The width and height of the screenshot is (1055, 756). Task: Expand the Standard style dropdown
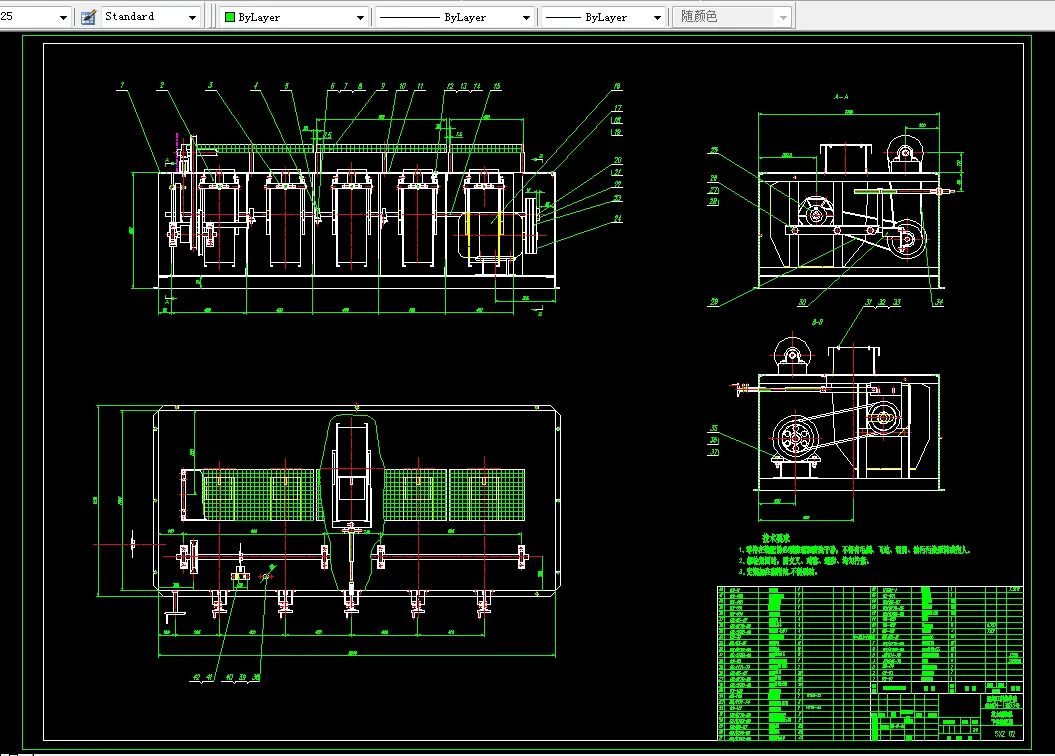pos(192,17)
